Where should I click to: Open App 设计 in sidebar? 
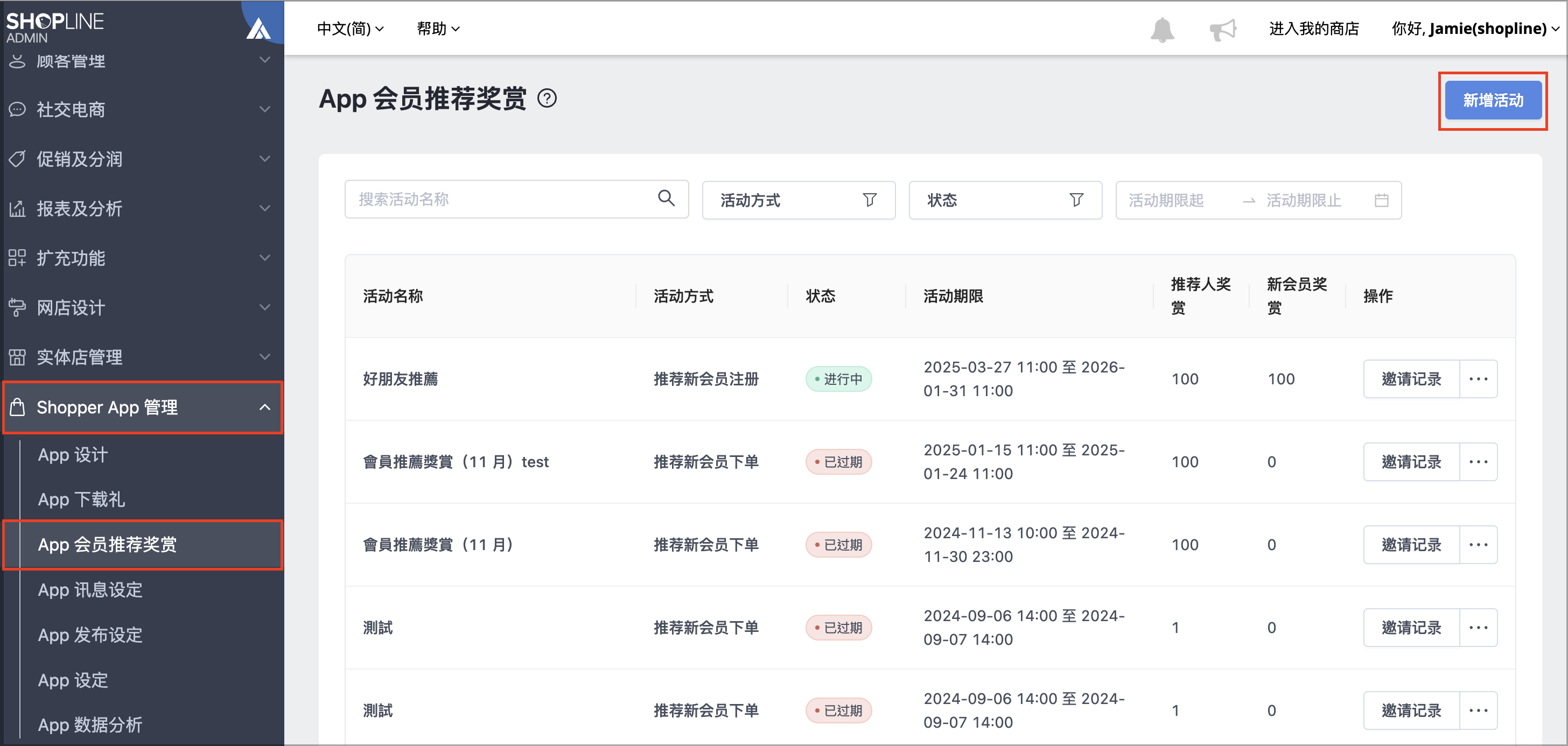click(x=73, y=454)
